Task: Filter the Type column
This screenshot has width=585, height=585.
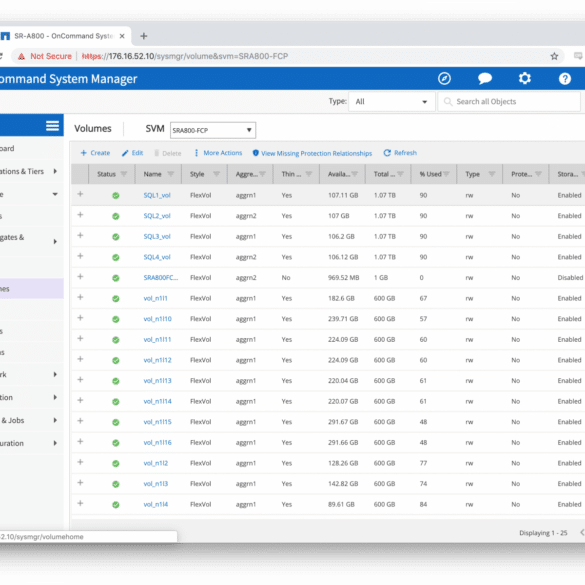Action: point(492,174)
